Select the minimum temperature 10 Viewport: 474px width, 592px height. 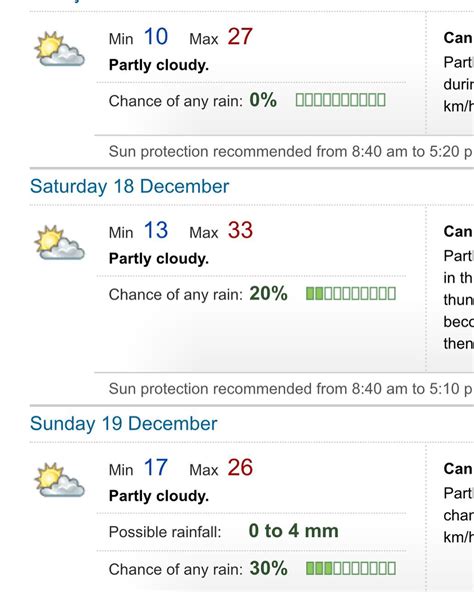[156, 37]
